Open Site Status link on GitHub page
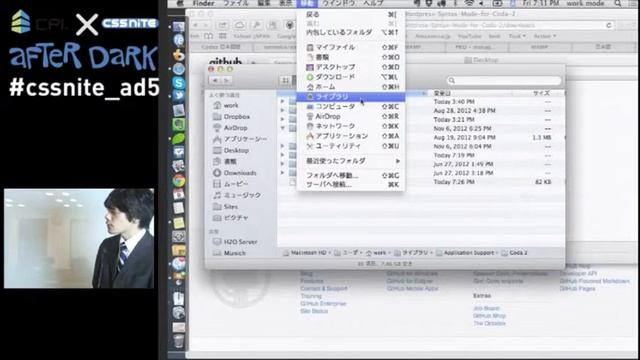Screen dimensions: 640x360 314,311
